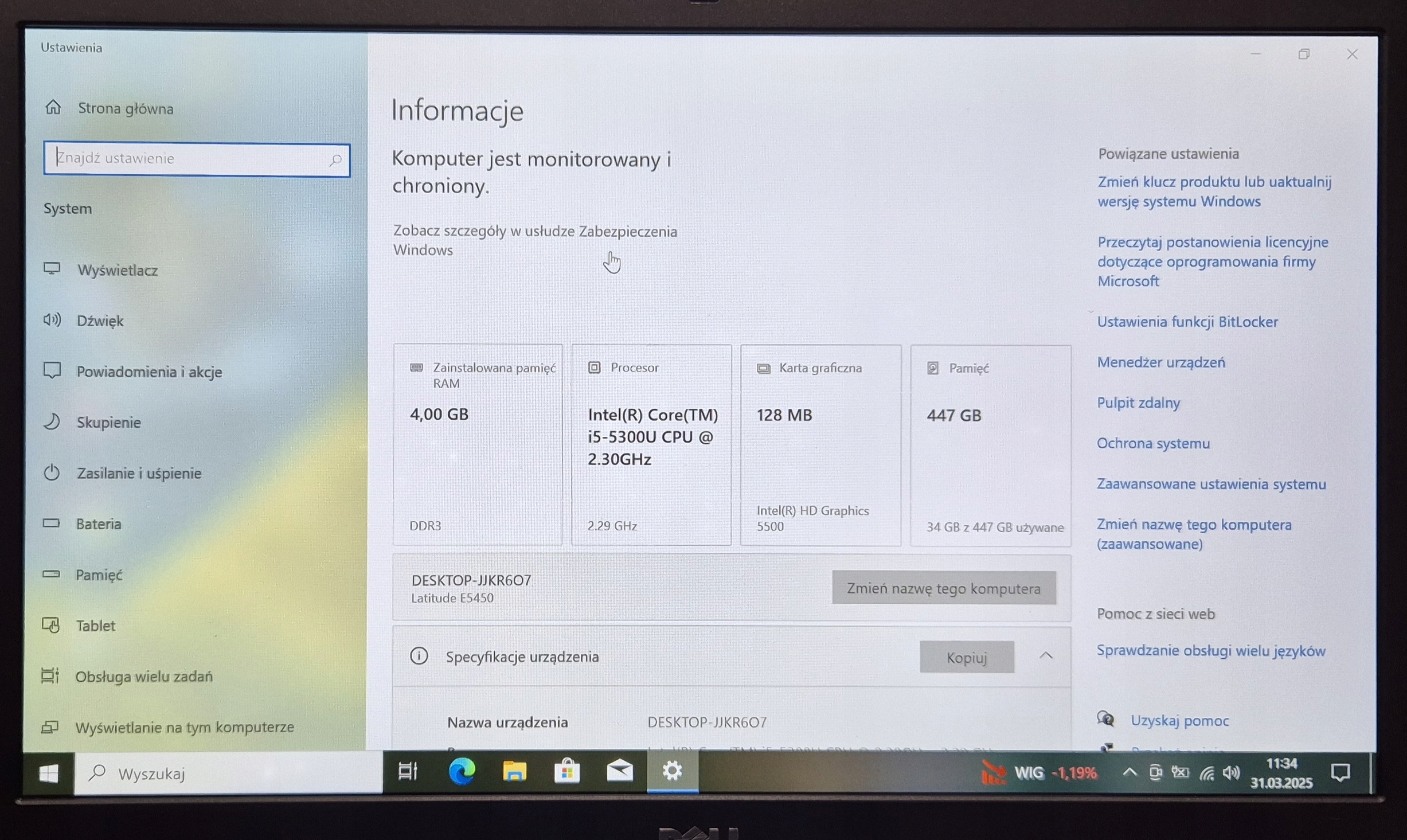Select the Dźwięk sidebar item
Screen dimensions: 1407x840
click(100, 321)
